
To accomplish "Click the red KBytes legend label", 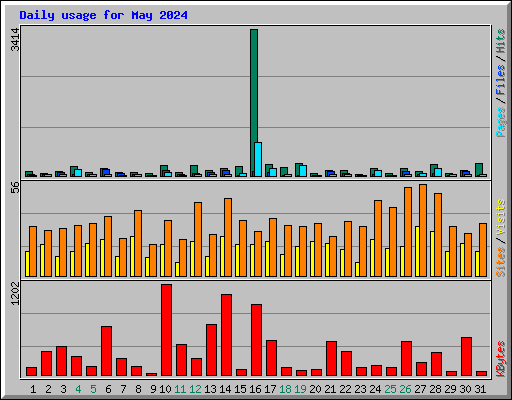I will tap(500, 359).
